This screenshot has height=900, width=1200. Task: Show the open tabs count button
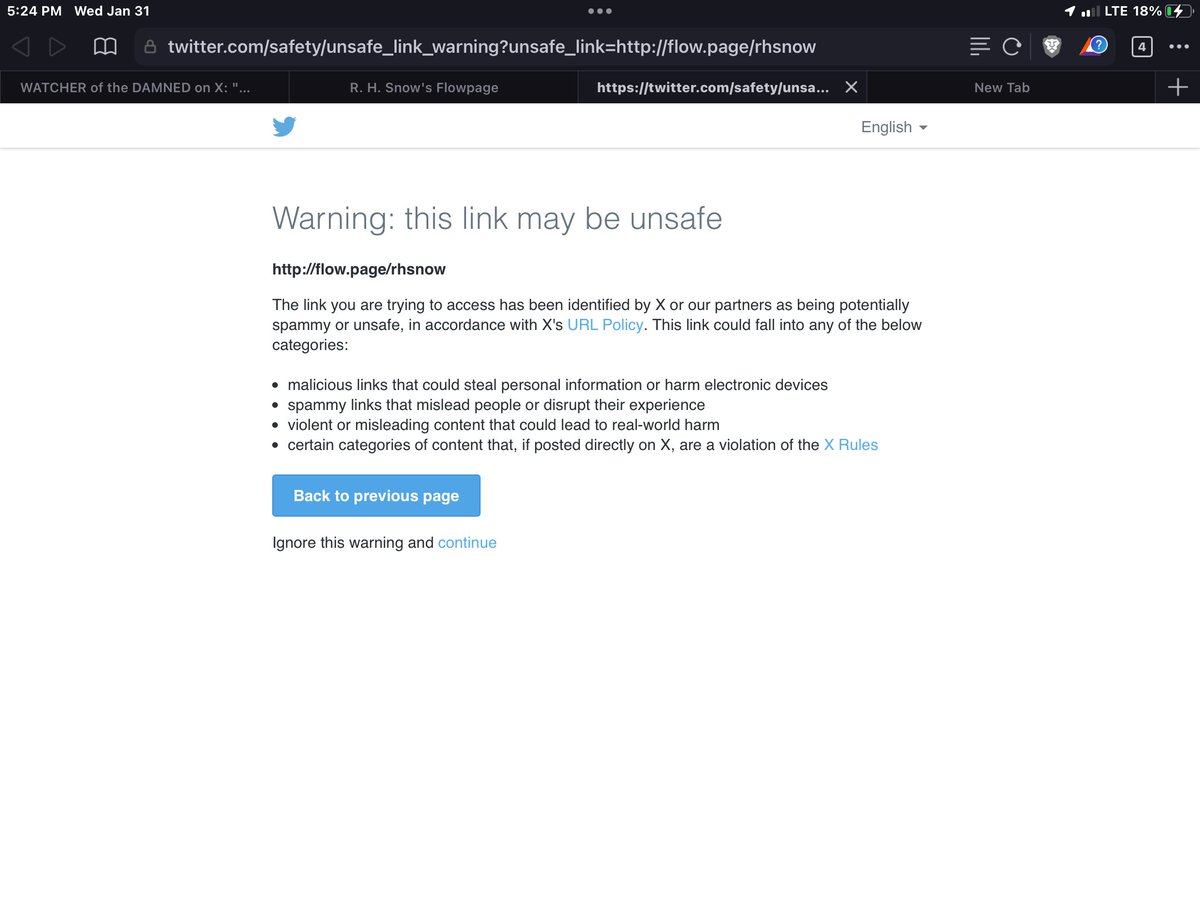click(x=1141, y=46)
